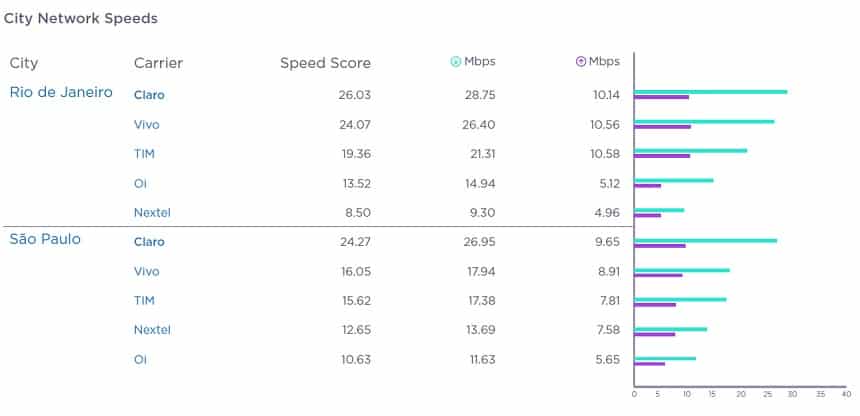Click the Speed Score column header
The height and width of the screenshot is (416, 860).
(x=325, y=63)
